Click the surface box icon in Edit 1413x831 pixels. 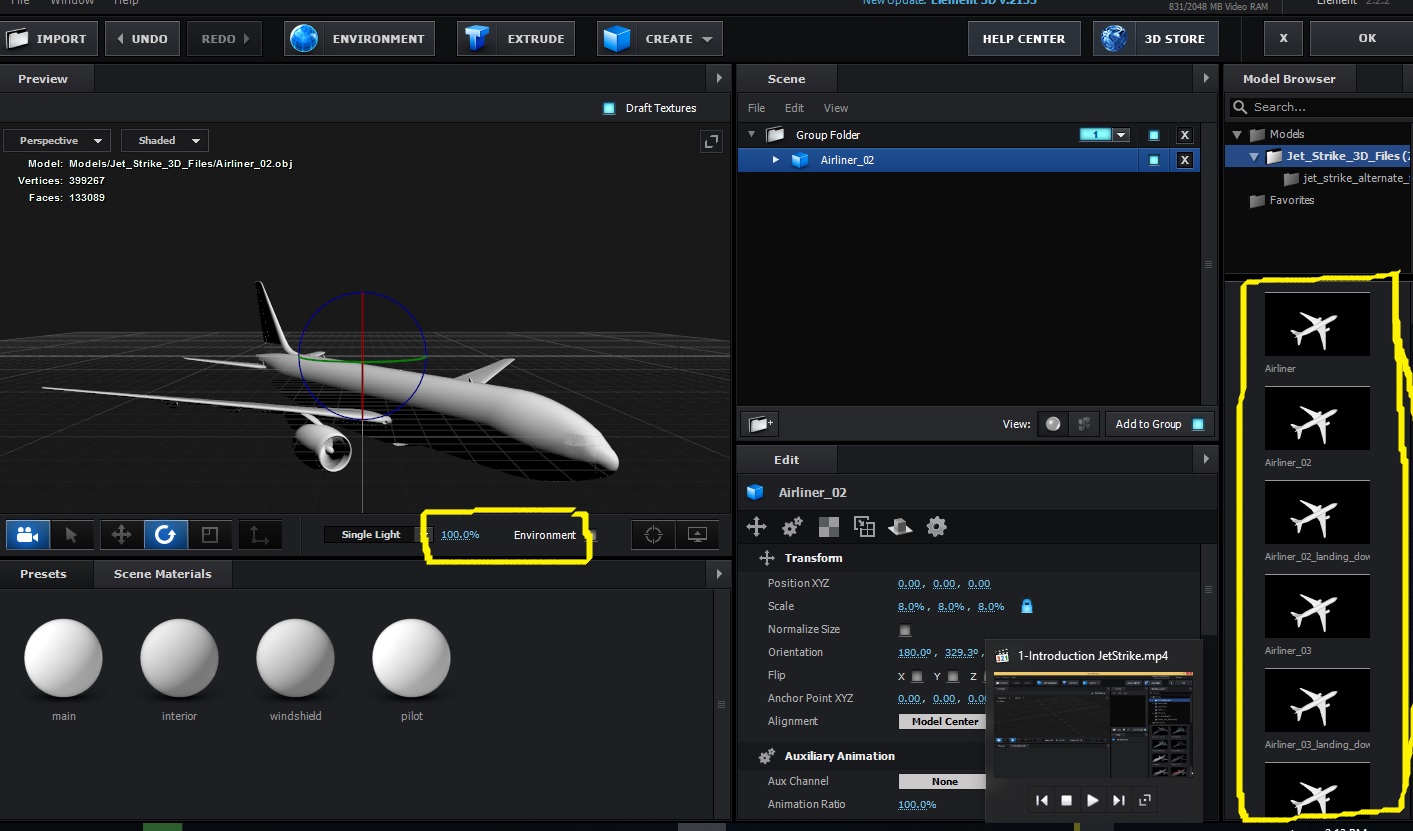point(900,526)
